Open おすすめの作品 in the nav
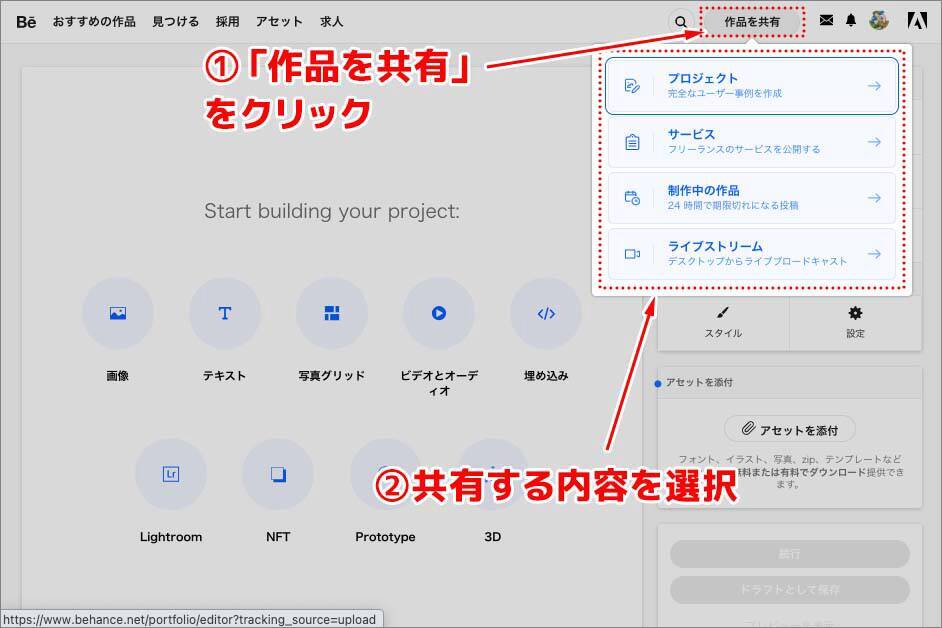This screenshot has width=942, height=628. coord(94,22)
